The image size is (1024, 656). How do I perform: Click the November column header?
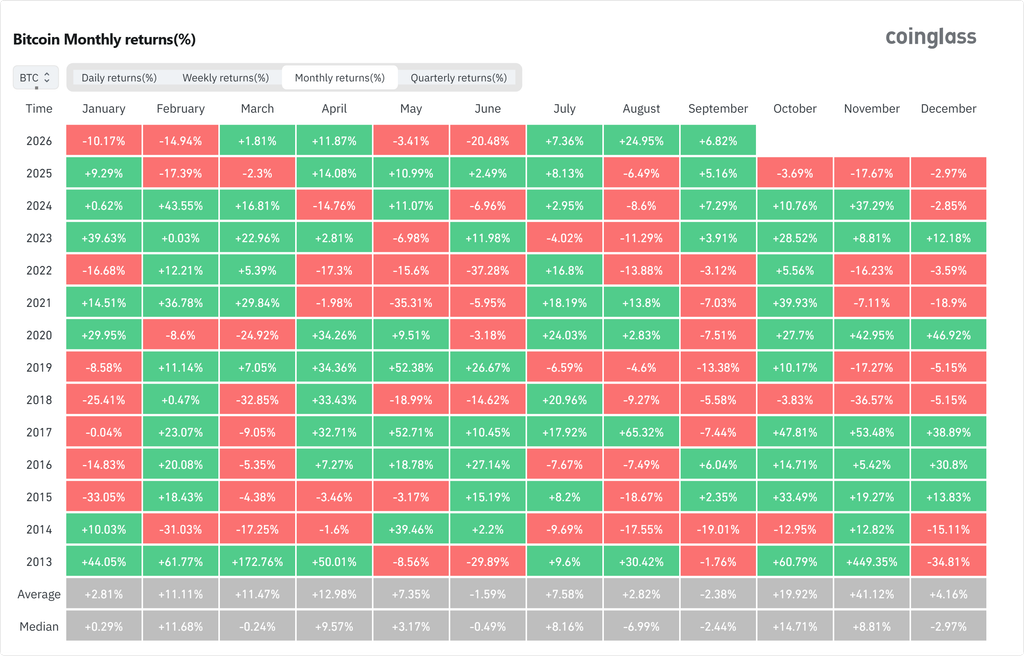[x=872, y=108]
